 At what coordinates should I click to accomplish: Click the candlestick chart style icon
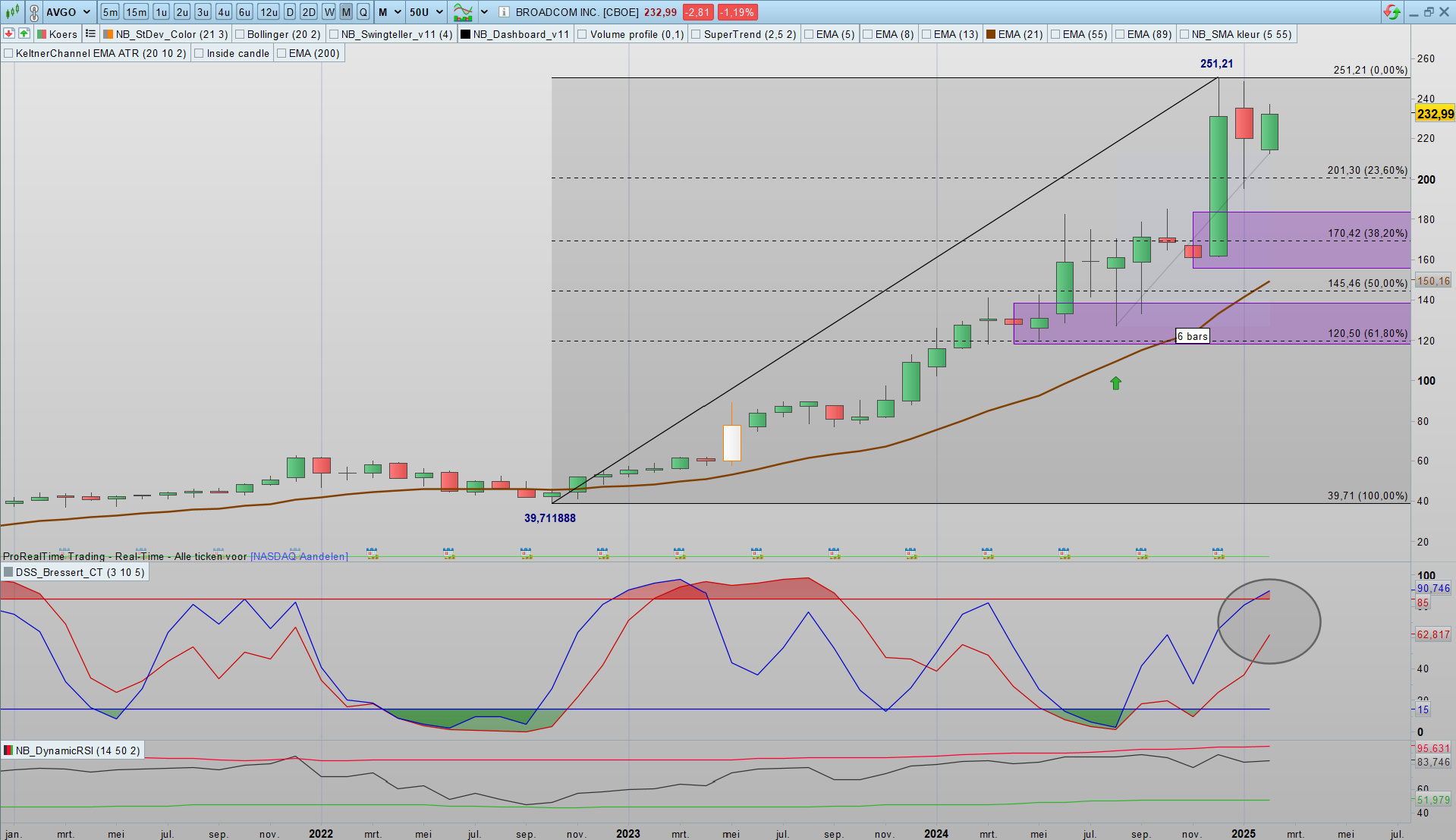(12, 12)
